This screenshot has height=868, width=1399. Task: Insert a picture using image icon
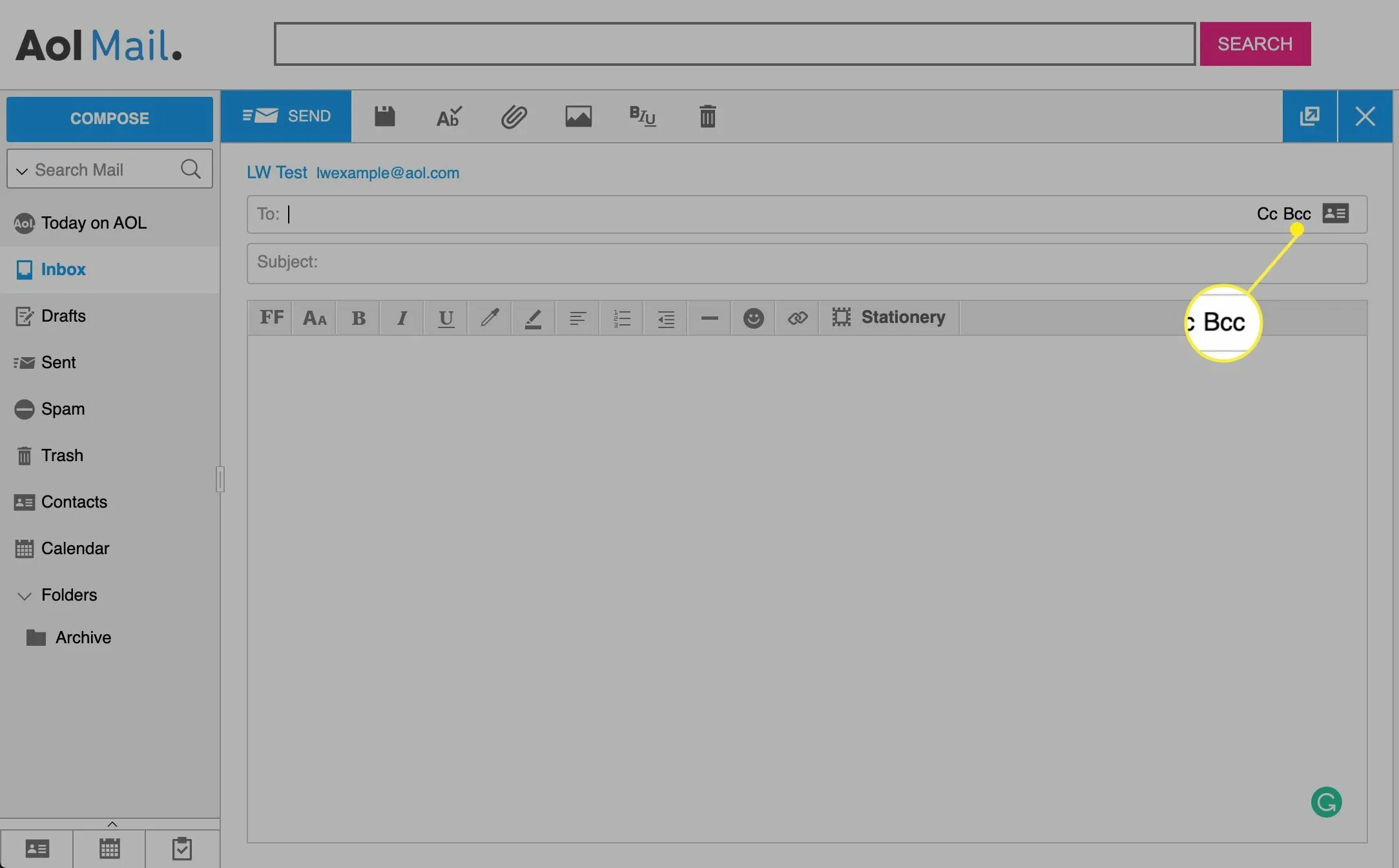[x=578, y=117]
